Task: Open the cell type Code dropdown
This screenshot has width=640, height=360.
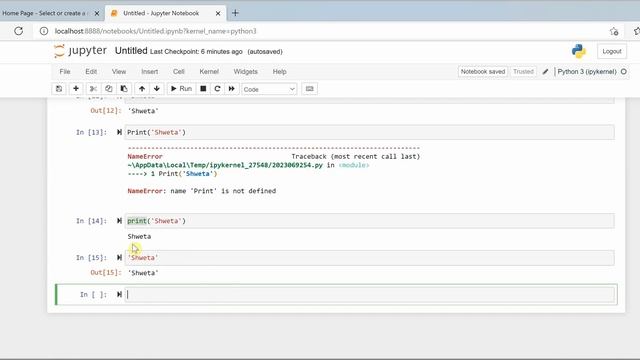Action: (x=269, y=89)
